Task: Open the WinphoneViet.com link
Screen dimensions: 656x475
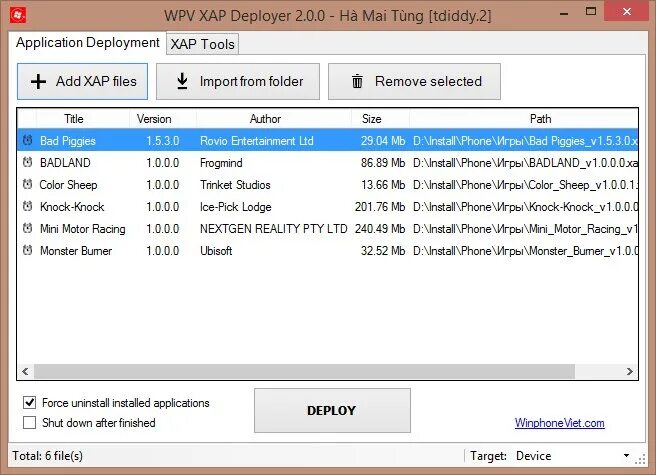Action: (x=559, y=423)
